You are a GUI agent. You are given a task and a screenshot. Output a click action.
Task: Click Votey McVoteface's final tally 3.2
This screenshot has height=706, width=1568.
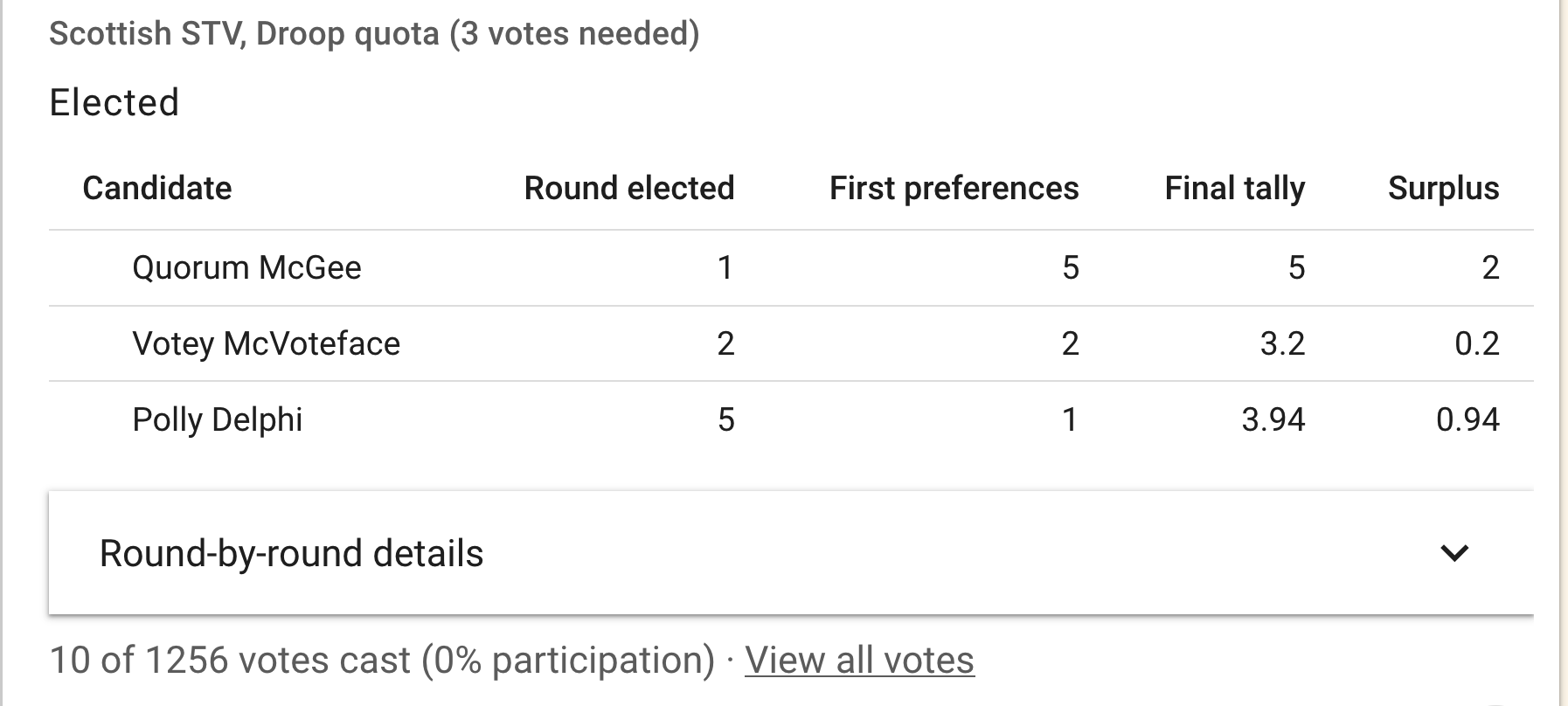pyautogui.click(x=1282, y=343)
